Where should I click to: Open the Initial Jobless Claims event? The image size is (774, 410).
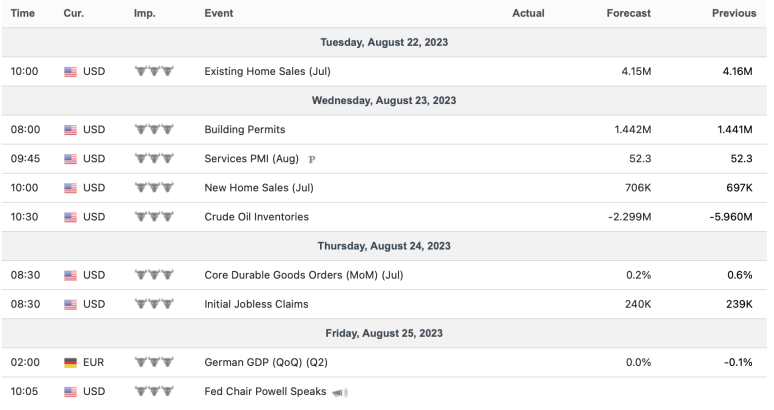pos(256,304)
